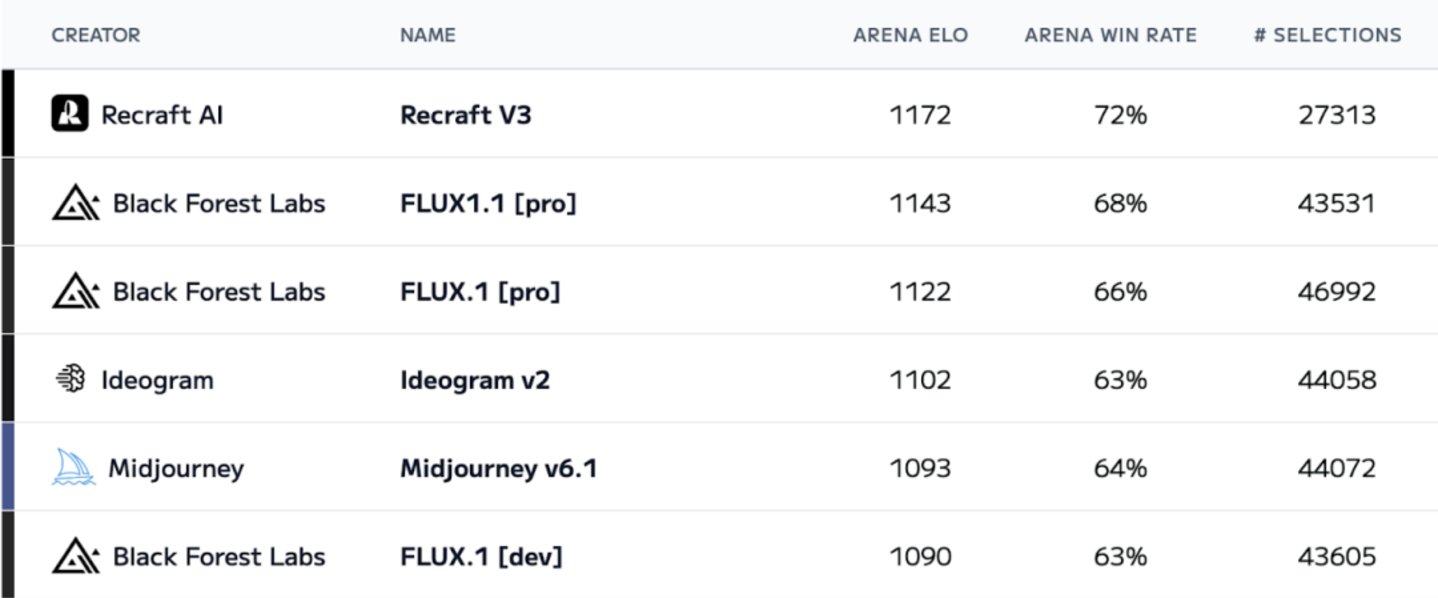1438x598 pixels.
Task: Click Black Forest Labs logo beside FLUX.1 [dev]
Action: [76, 557]
